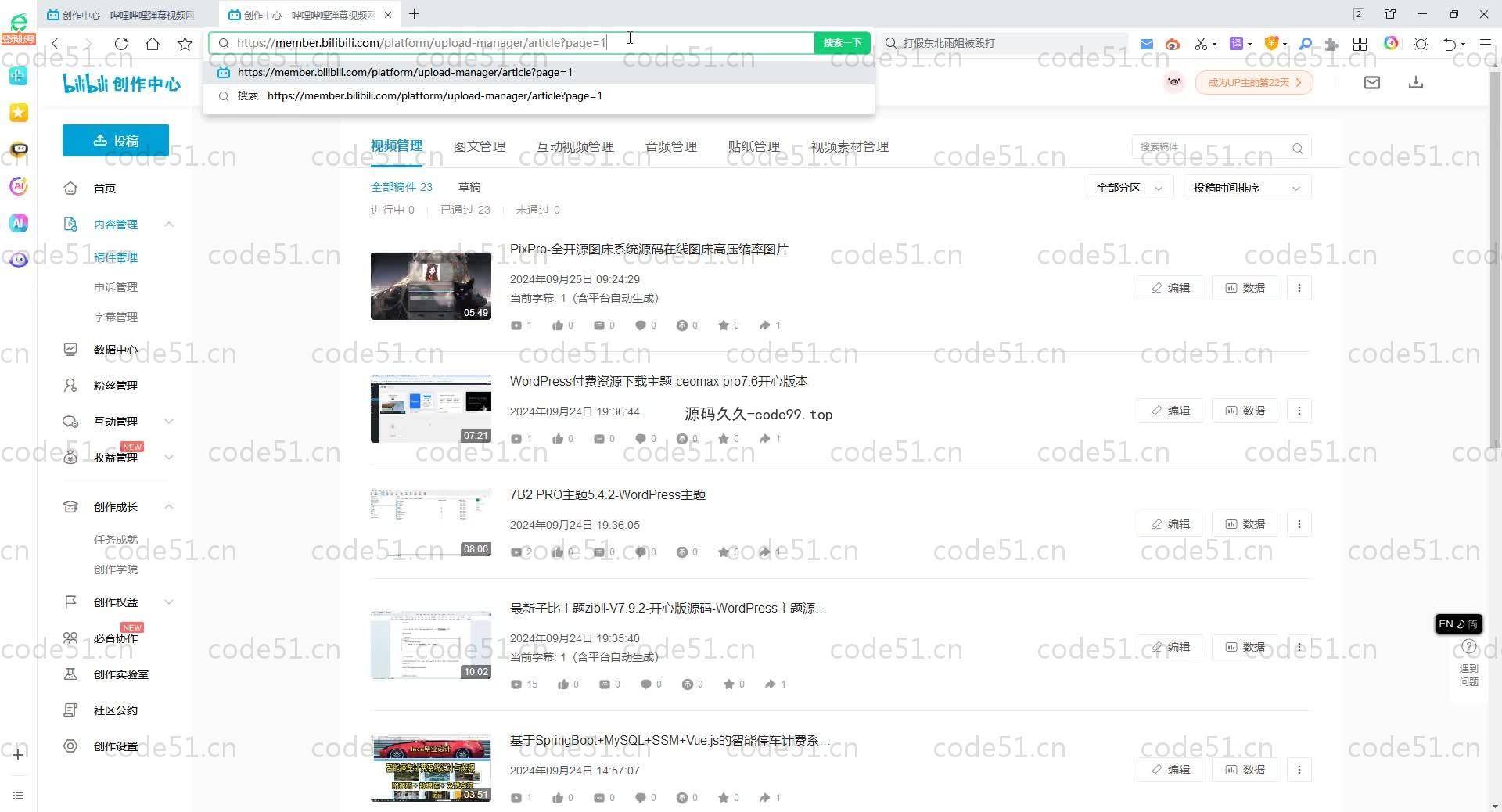
Task: Open 创作设置 gear icon
Action: coord(70,746)
